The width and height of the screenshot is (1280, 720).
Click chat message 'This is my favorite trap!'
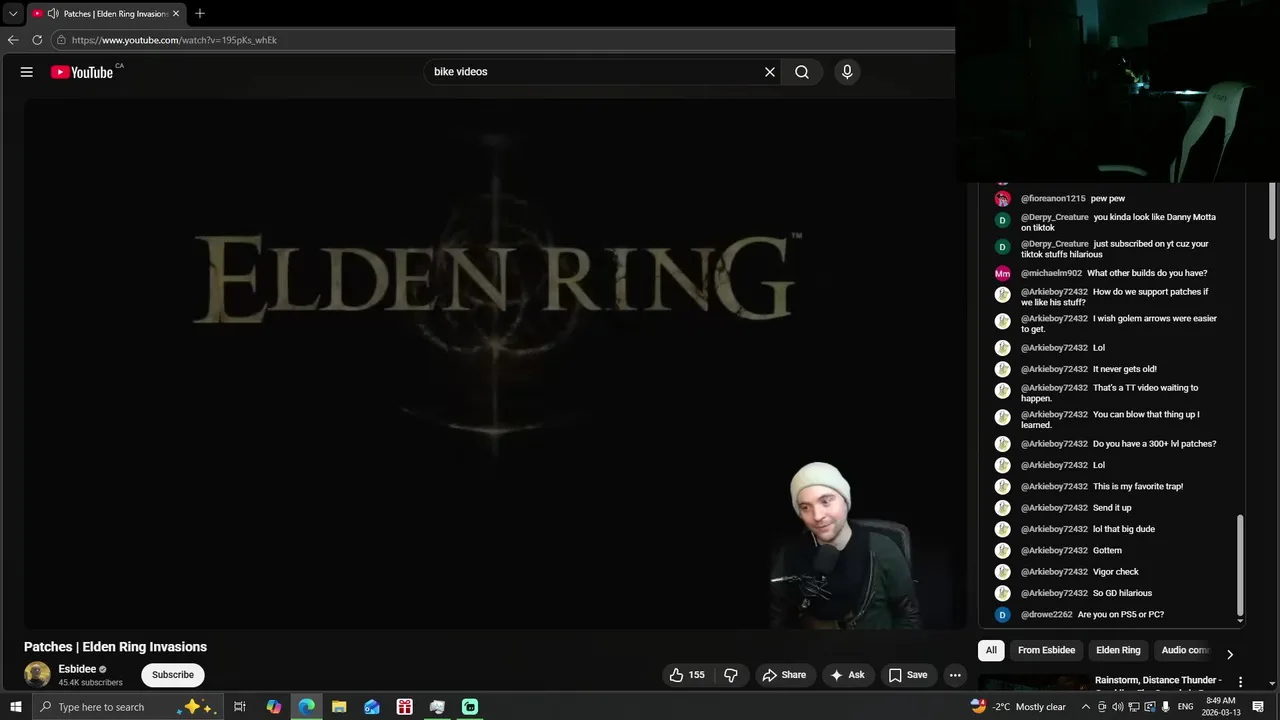click(x=1138, y=487)
